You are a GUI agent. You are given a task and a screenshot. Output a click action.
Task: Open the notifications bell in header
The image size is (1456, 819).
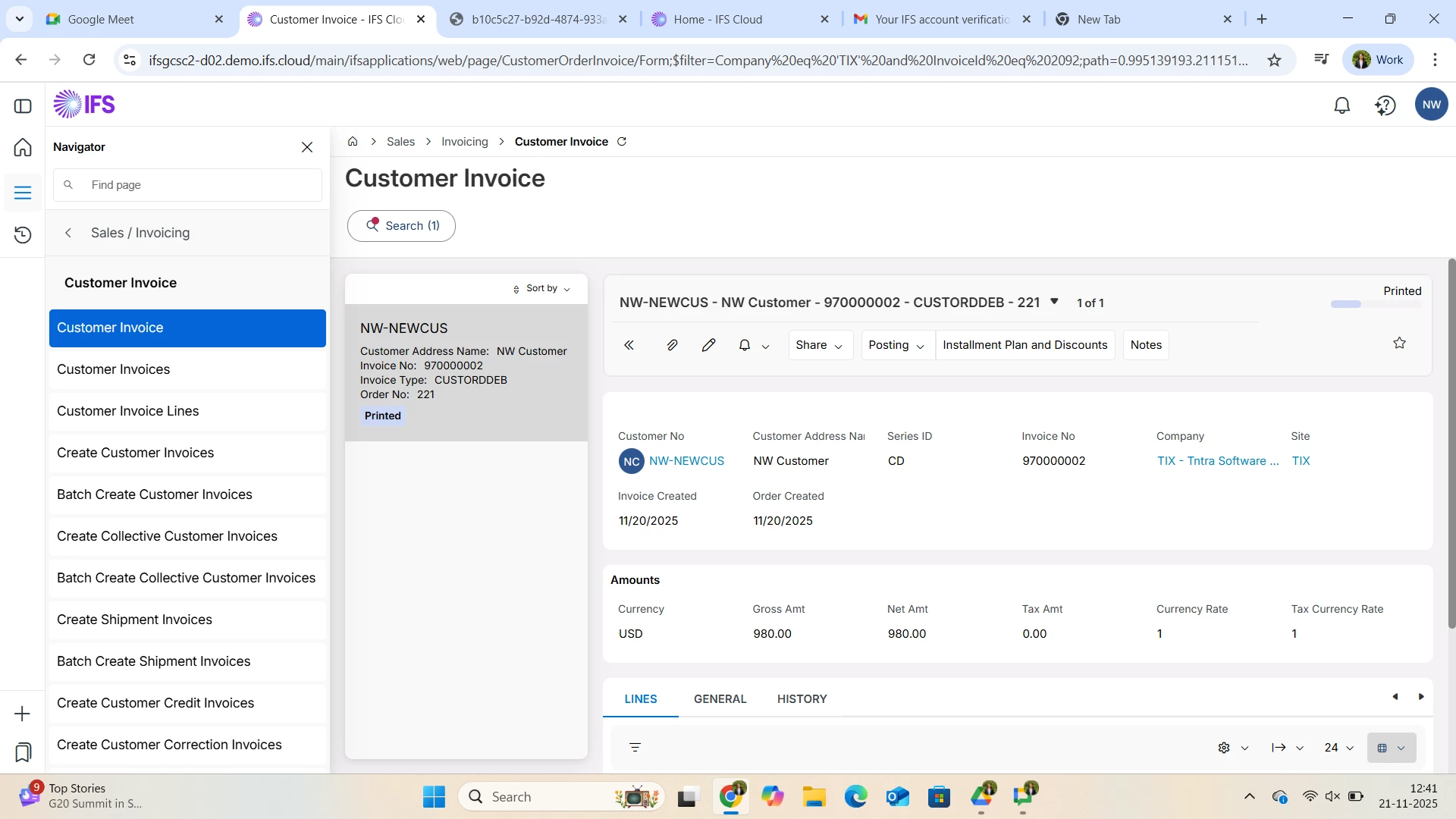(x=1341, y=105)
